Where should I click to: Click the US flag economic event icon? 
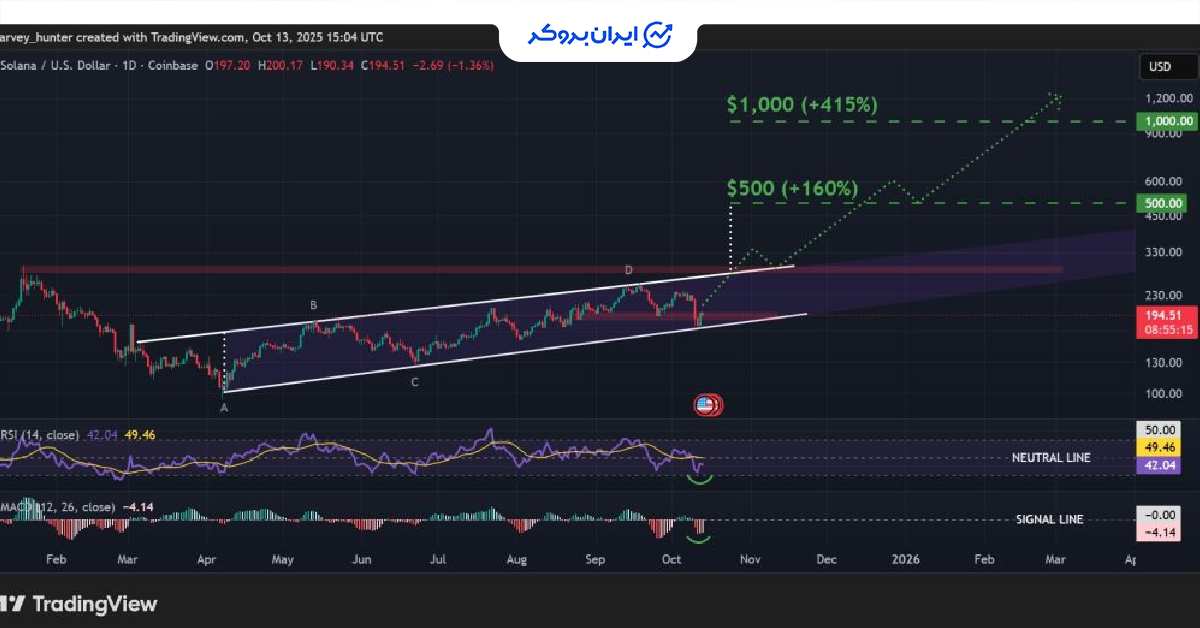(x=706, y=405)
